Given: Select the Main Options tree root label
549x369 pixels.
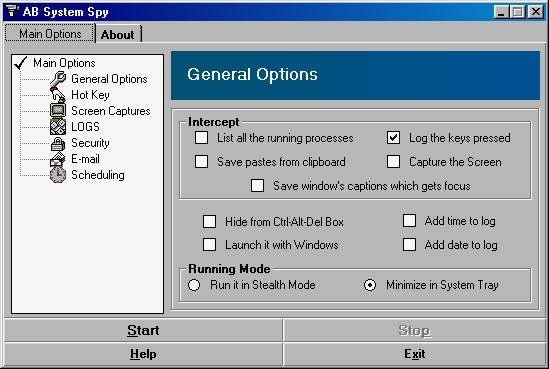Looking at the screenshot, I should (x=64, y=63).
